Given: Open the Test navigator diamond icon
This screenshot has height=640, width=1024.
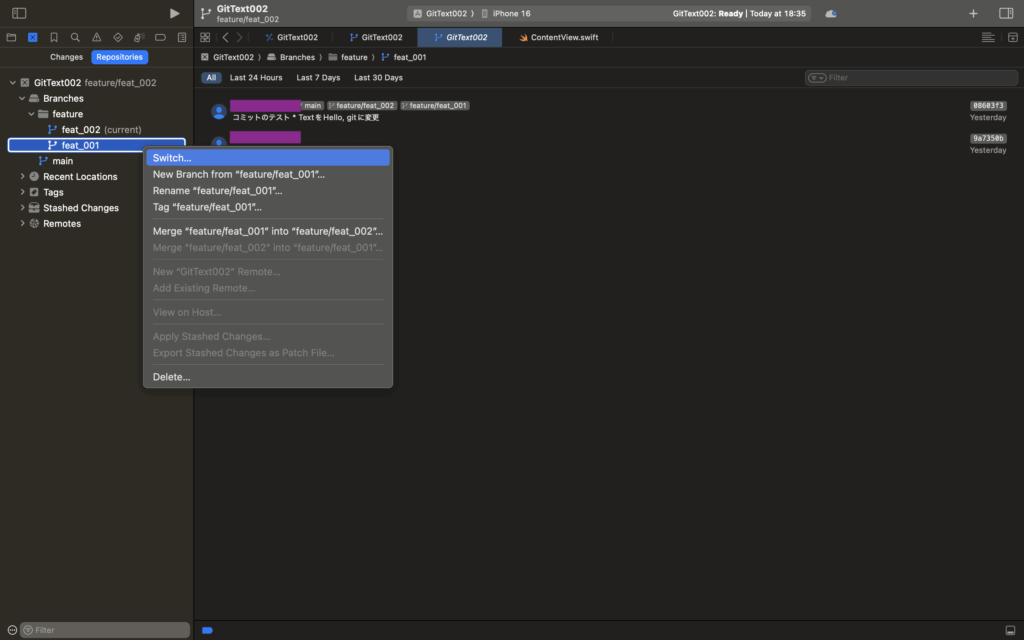Looking at the screenshot, I should point(118,37).
